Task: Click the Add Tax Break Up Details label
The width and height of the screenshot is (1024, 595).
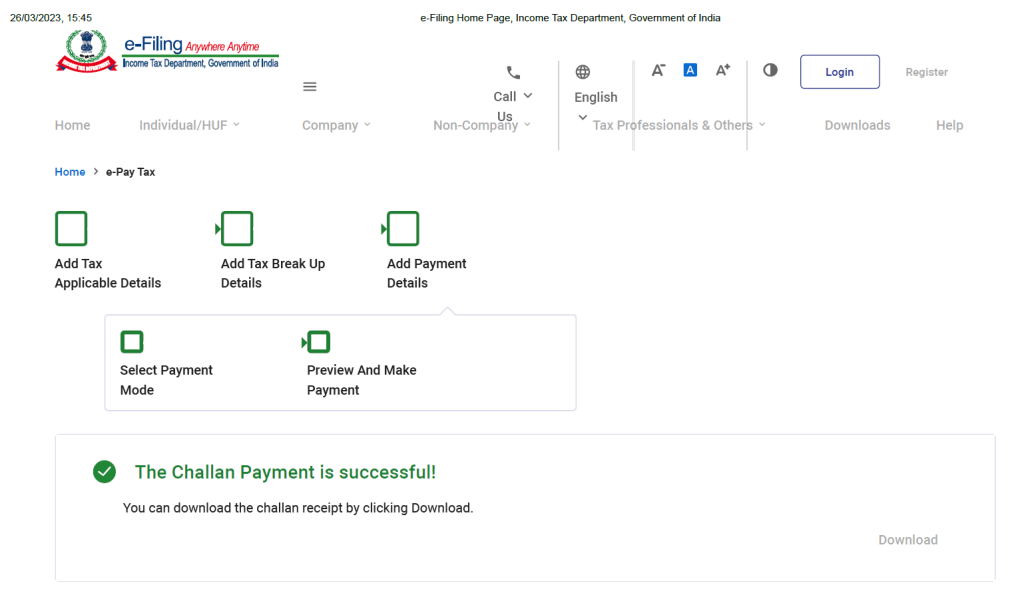Action: (273, 273)
